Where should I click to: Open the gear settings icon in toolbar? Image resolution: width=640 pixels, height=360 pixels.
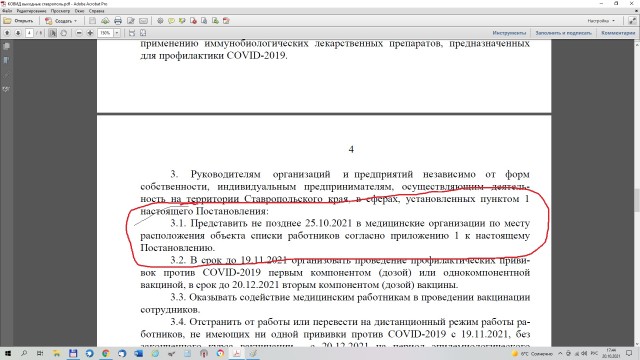[160, 21]
